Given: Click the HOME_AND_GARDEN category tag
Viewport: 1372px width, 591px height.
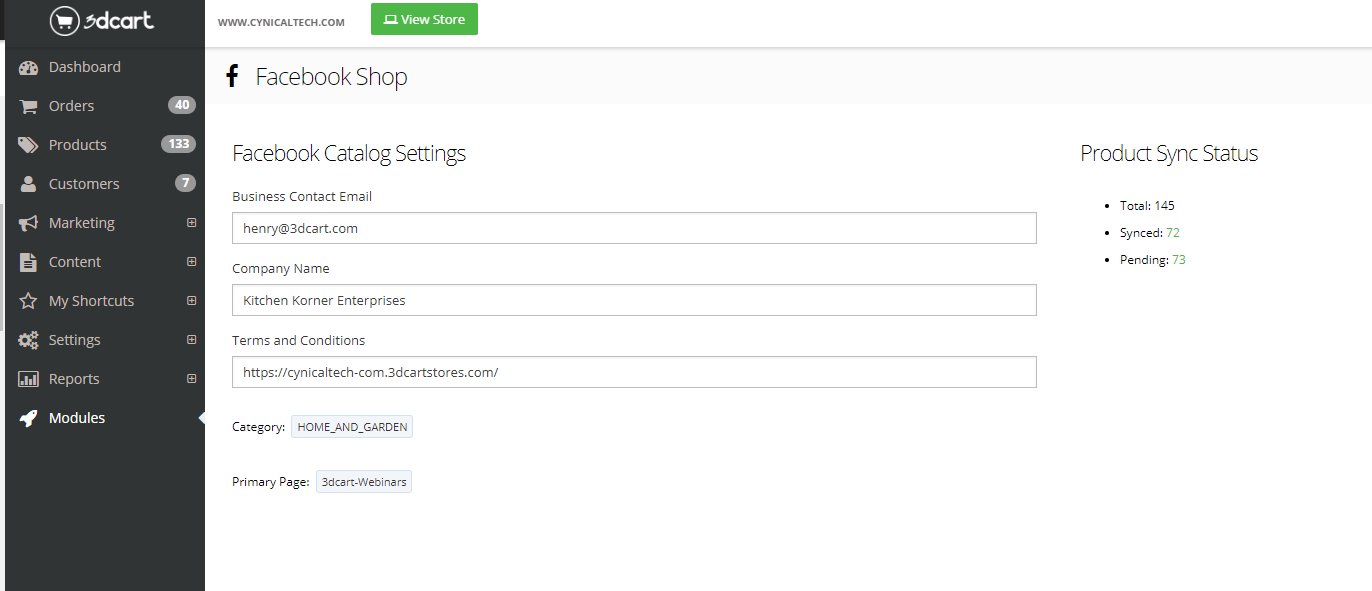Looking at the screenshot, I should click(352, 427).
